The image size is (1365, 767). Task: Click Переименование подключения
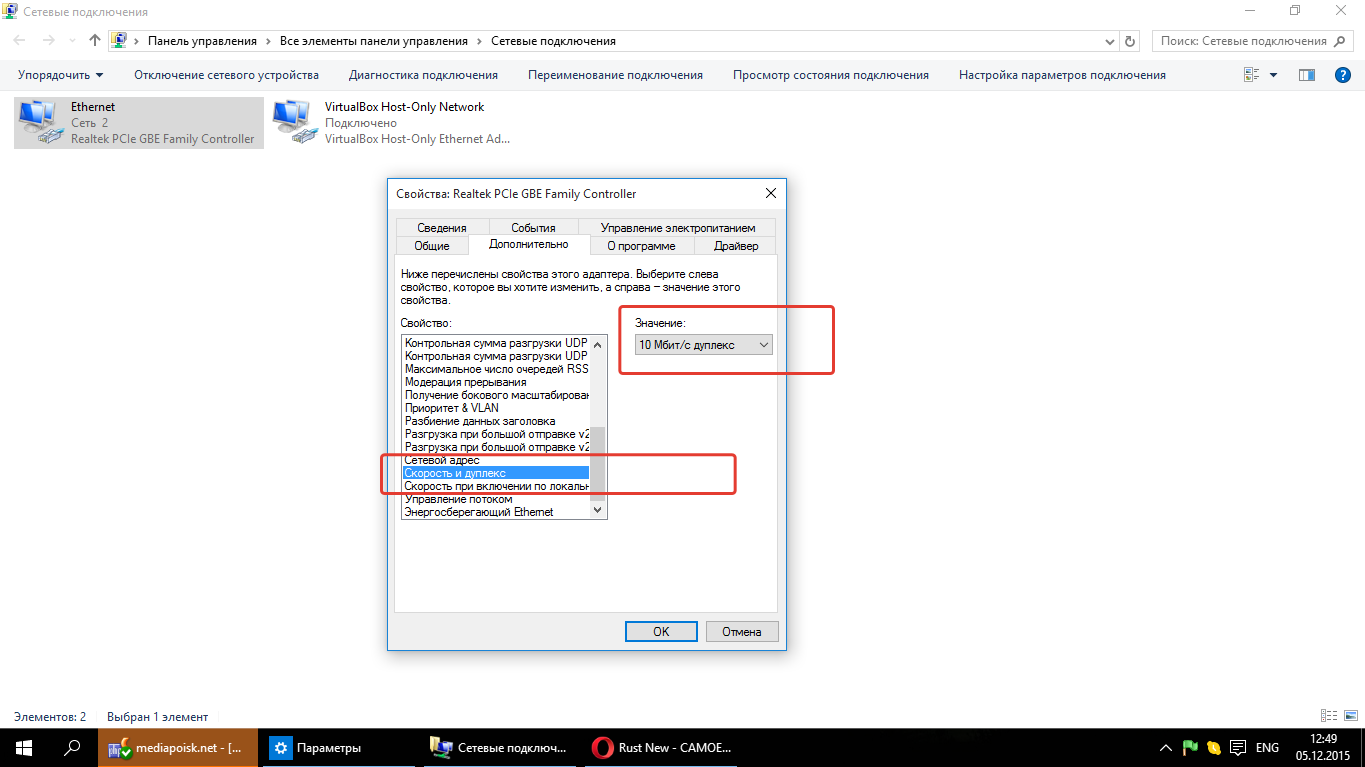click(x=615, y=75)
